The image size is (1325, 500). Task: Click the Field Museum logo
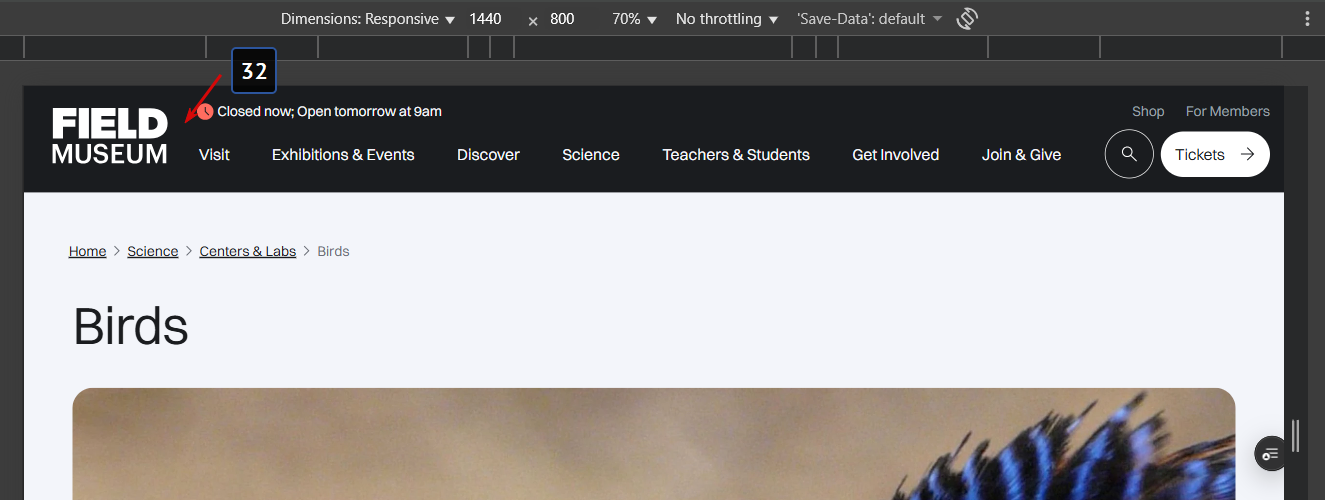point(110,136)
